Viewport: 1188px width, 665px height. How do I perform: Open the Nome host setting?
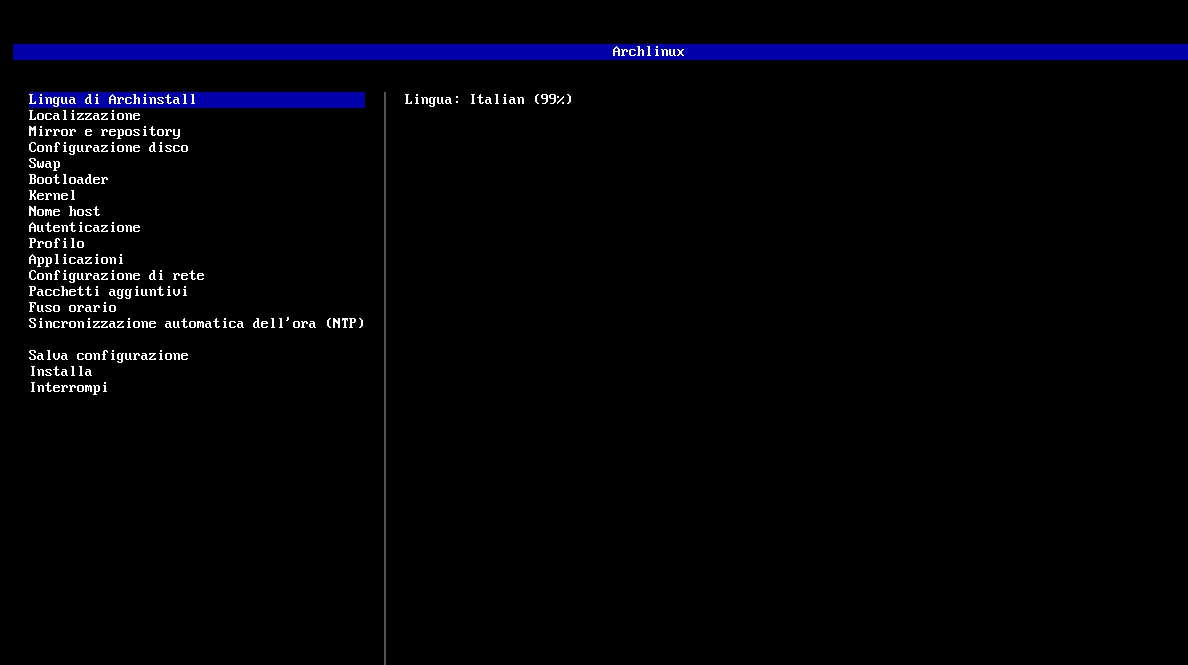64,211
